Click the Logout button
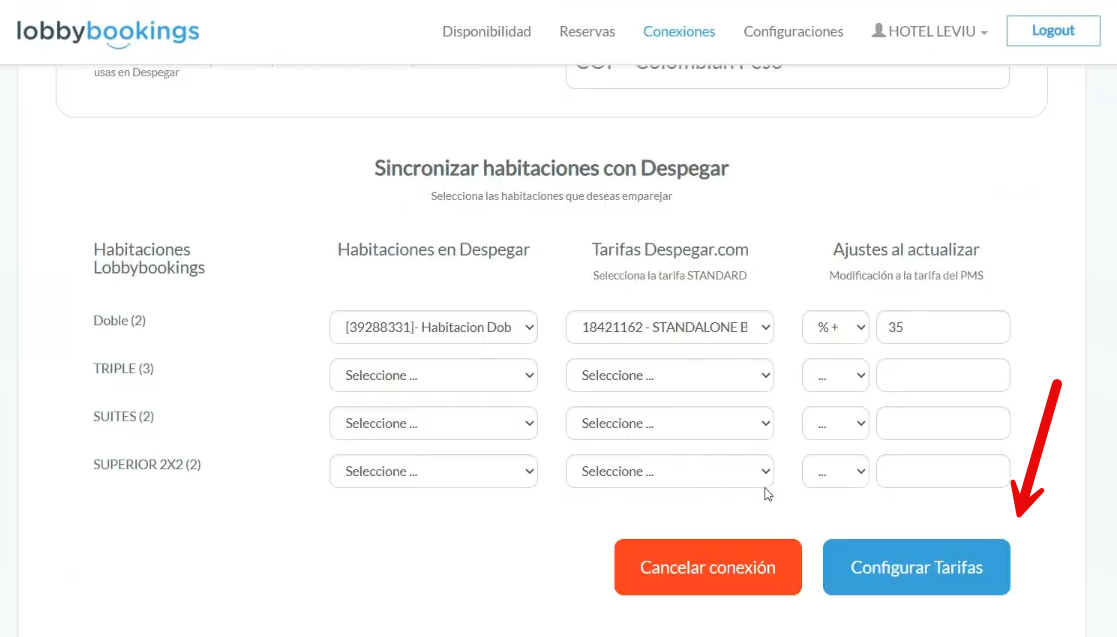Image resolution: width=1117 pixels, height=637 pixels. (x=1053, y=31)
